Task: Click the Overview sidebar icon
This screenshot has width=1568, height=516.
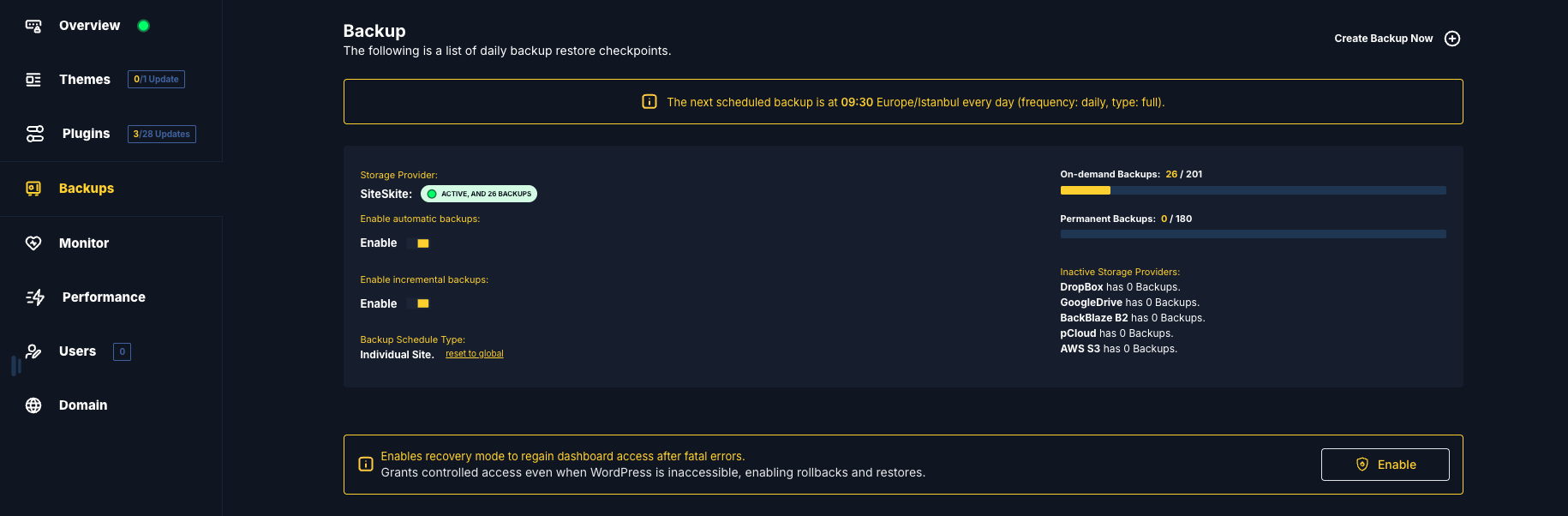Action: click(x=33, y=26)
